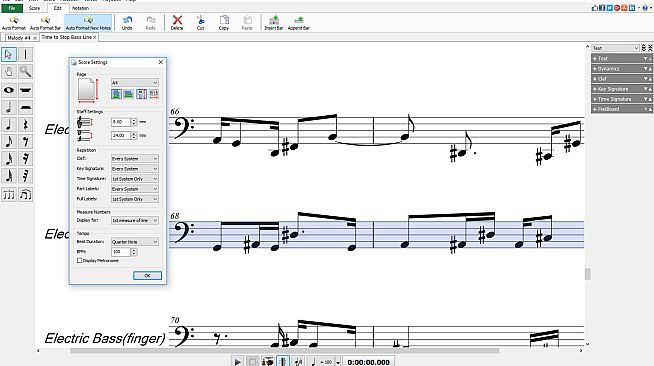Delete the selection with the red X
This screenshot has height=366, width=654.
(177, 23)
